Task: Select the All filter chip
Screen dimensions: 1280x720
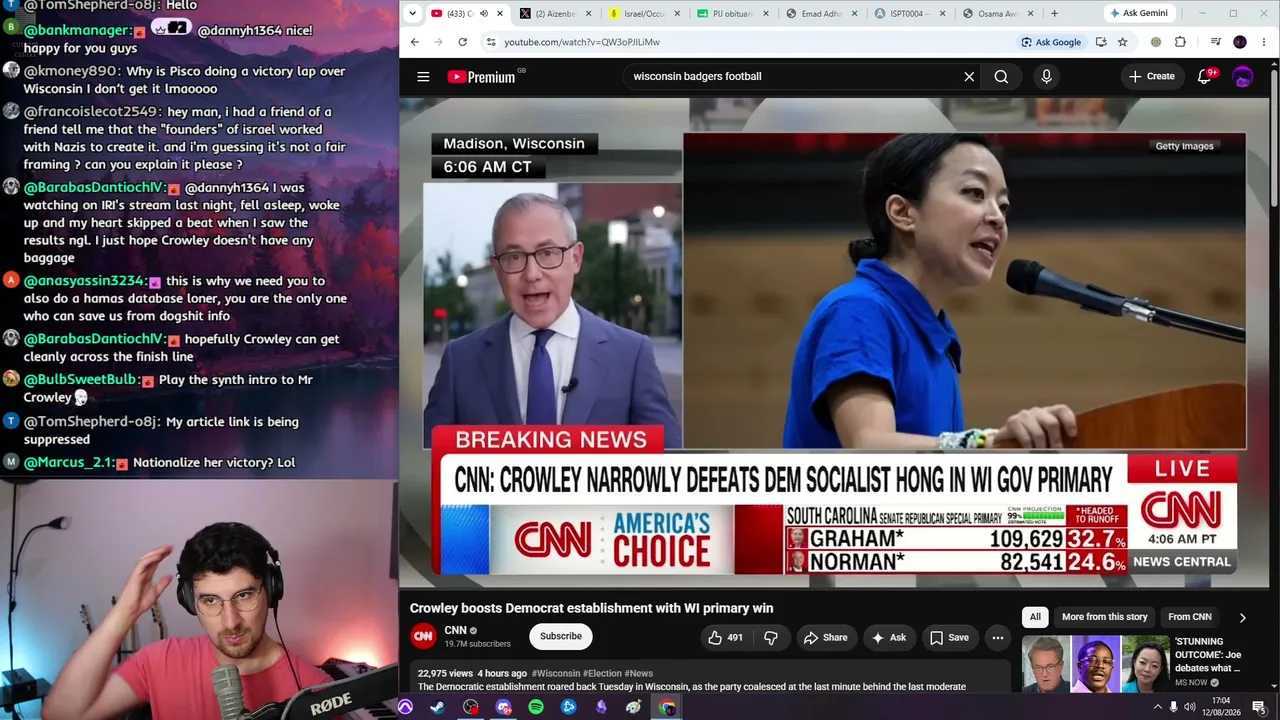Action: coord(1035,617)
